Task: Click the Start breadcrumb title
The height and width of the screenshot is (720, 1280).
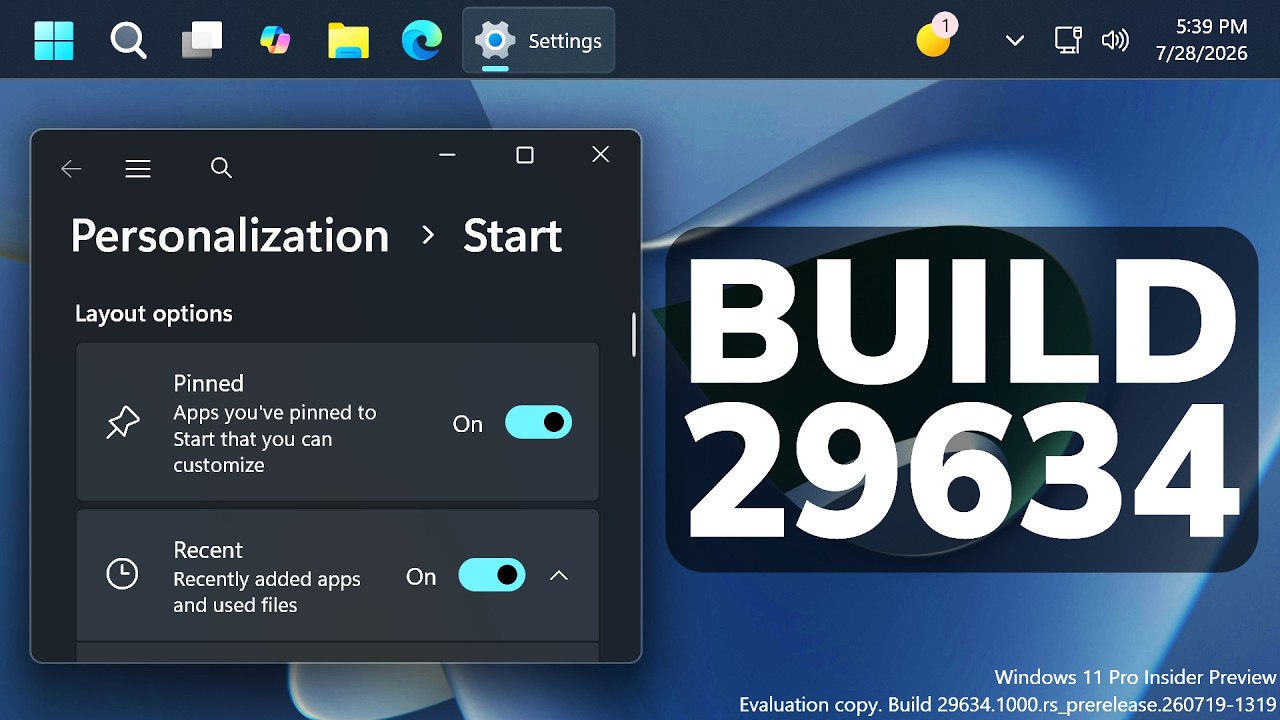Action: click(512, 236)
